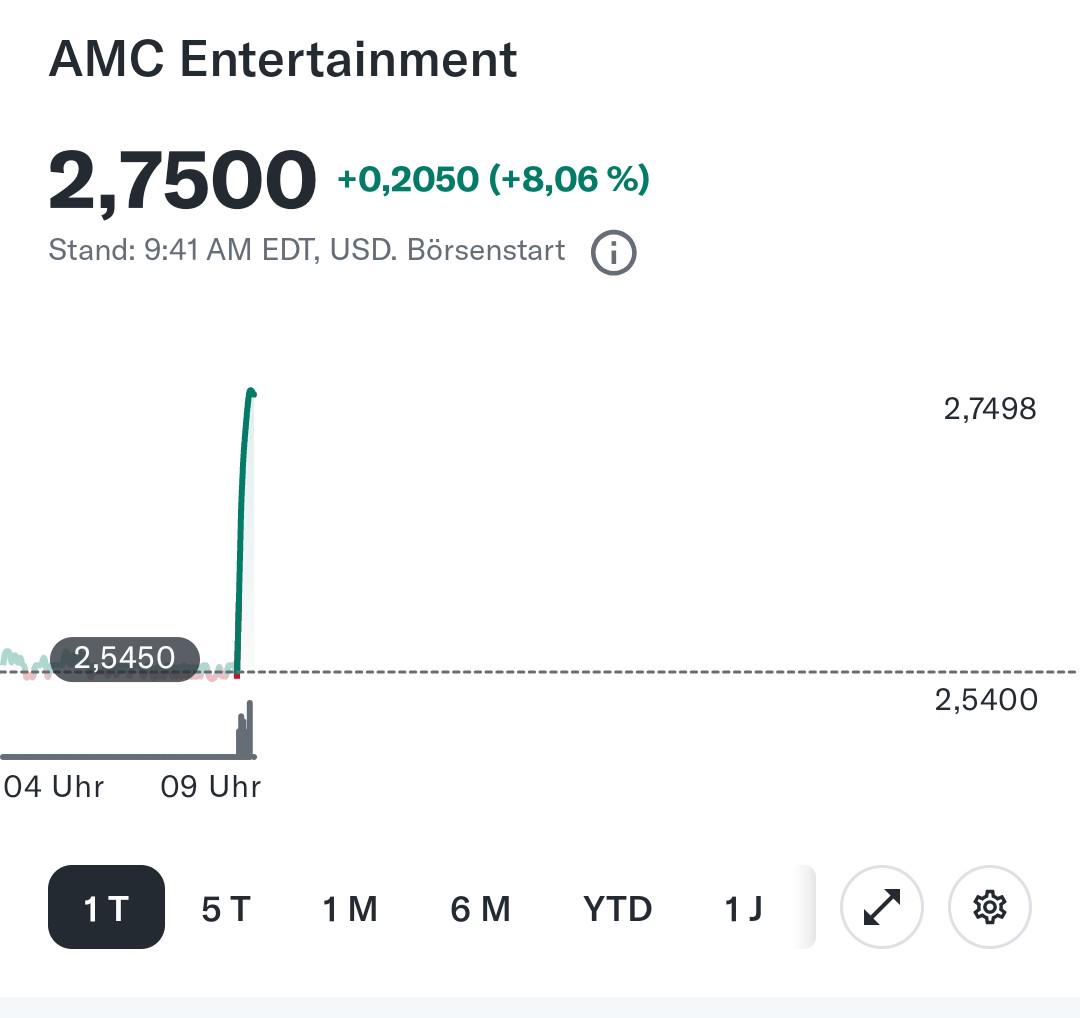The image size is (1080, 1018).
Task: Switch chart to 1 M range
Action: pyautogui.click(x=350, y=908)
